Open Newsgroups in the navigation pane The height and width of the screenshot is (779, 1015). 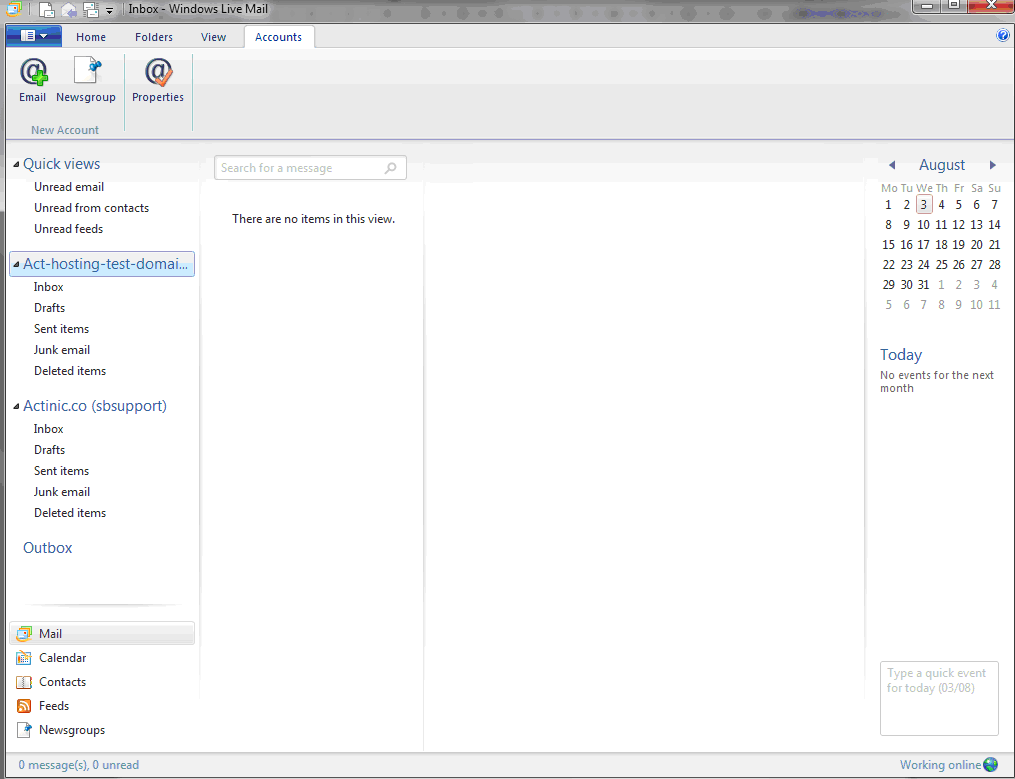coord(71,730)
